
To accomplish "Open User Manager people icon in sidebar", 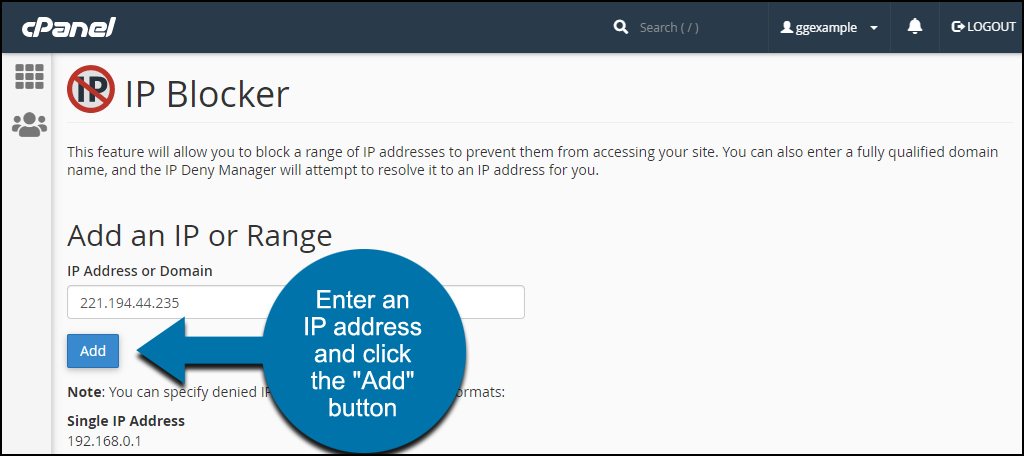I will tap(29, 125).
